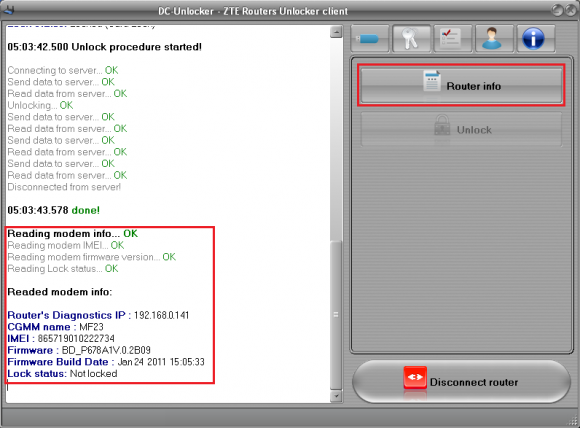The width and height of the screenshot is (580, 428).
Task: Click the Router info button
Action: click(461, 85)
